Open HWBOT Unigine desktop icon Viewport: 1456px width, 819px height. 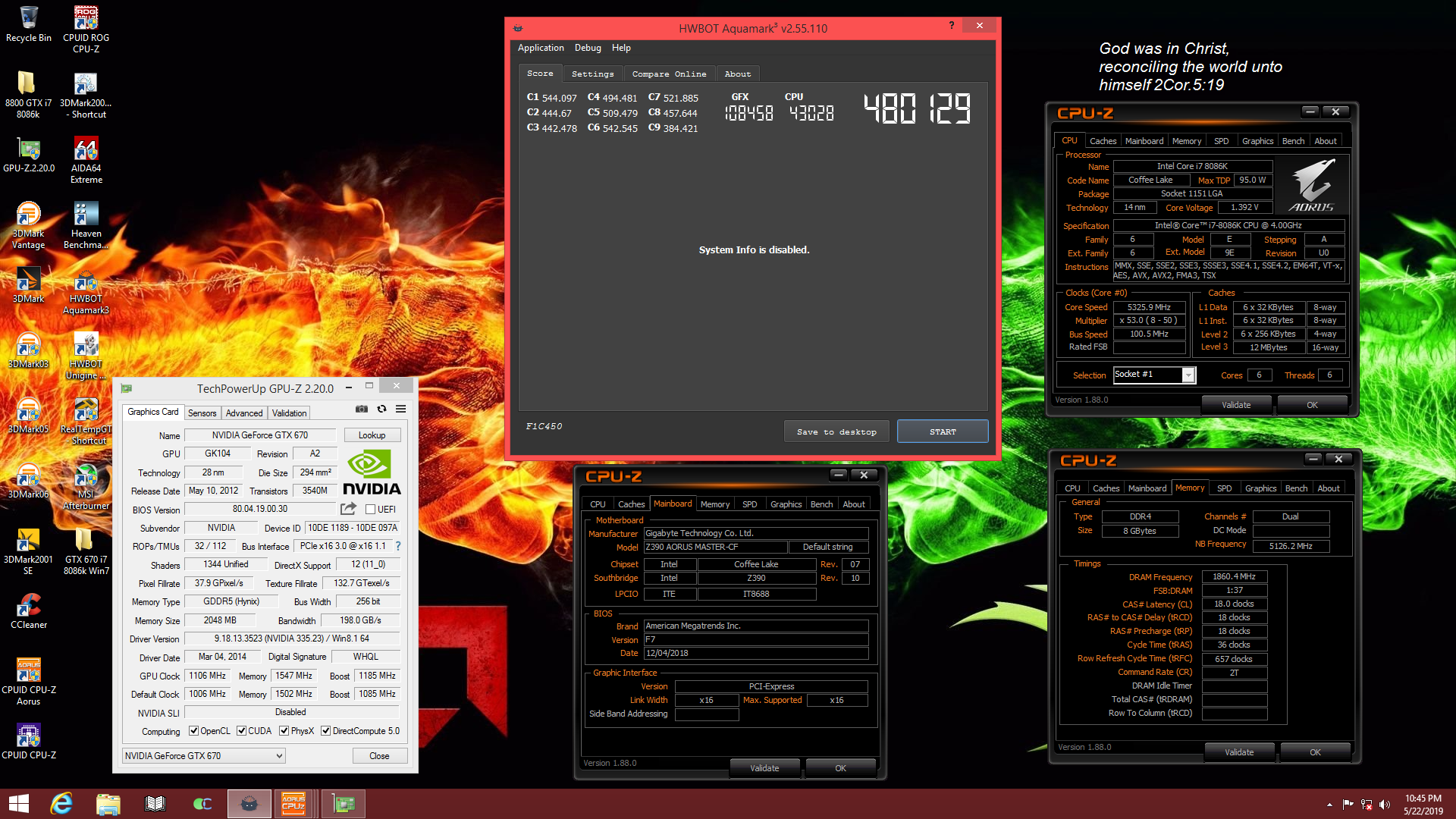86,356
